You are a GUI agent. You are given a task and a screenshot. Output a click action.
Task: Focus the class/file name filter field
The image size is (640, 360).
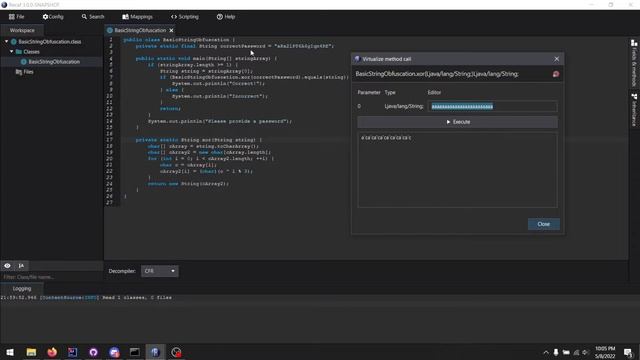coord(51,277)
